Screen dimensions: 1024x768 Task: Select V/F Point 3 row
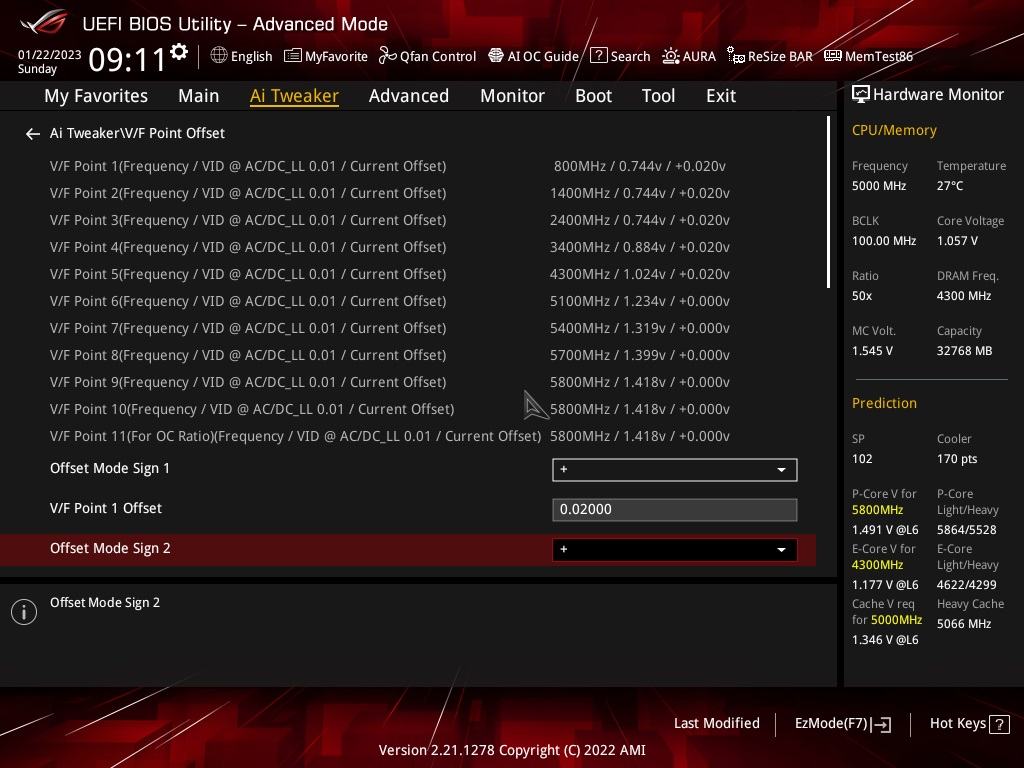[408, 220]
